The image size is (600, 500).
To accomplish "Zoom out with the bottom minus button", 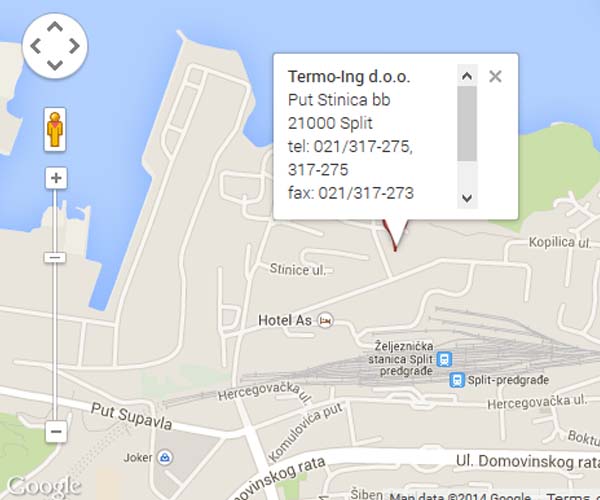I will 56,432.
